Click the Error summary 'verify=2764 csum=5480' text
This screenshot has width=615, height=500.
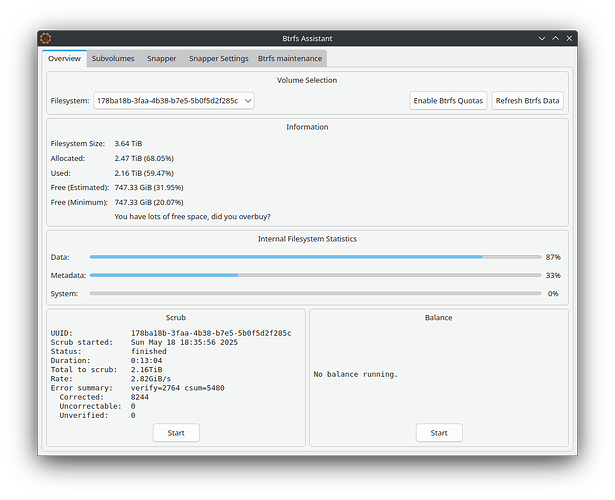tap(178, 388)
